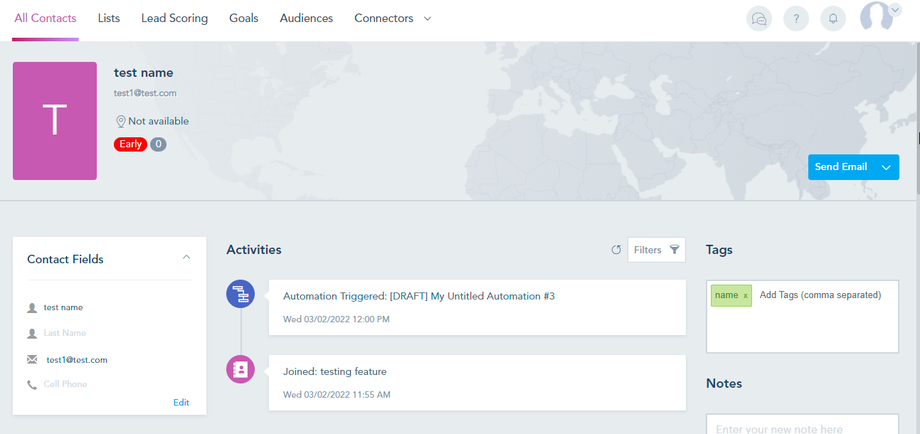
Task: Refresh the Activities list
Action: click(x=616, y=250)
